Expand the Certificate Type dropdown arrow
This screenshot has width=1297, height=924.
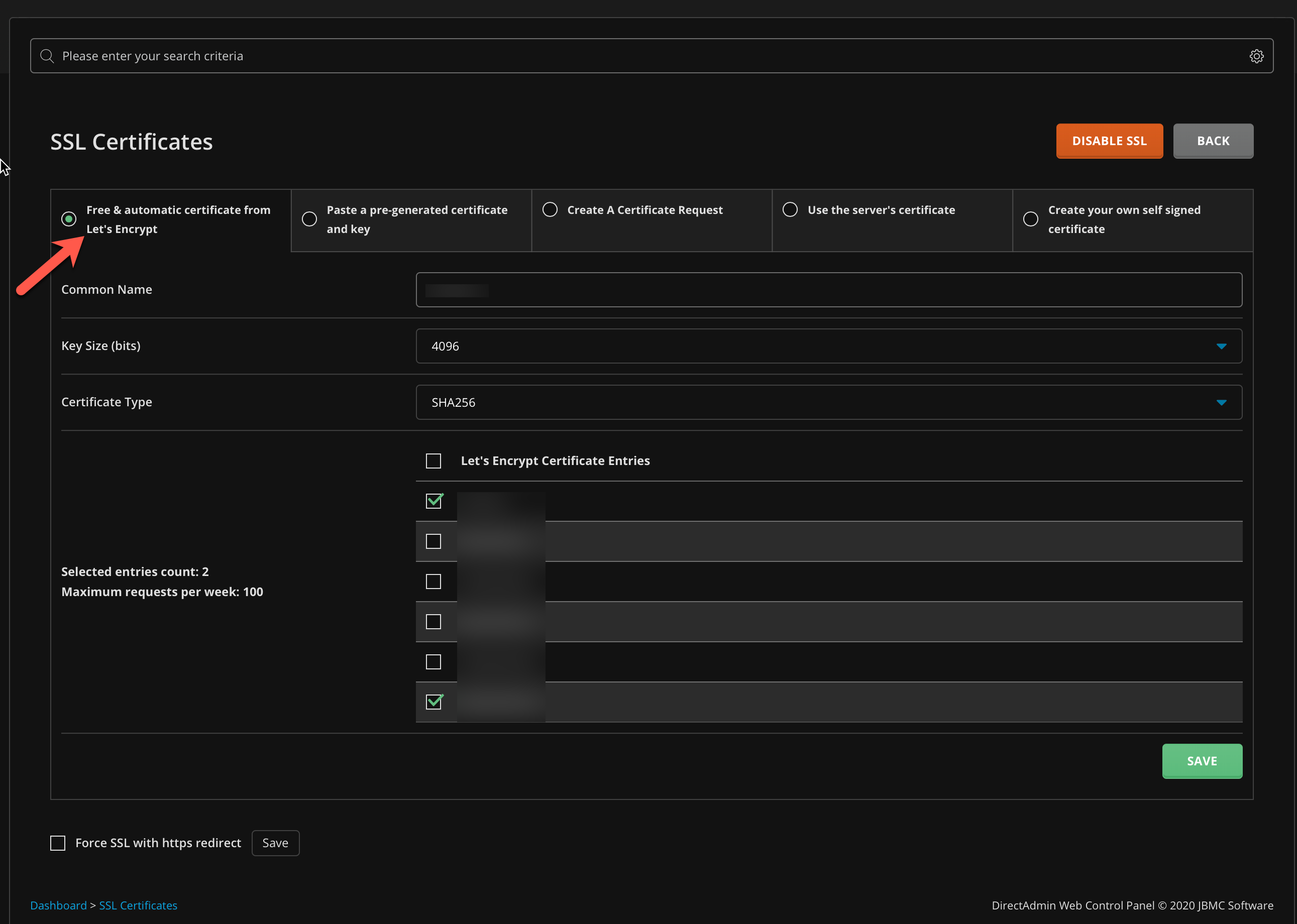click(1221, 402)
